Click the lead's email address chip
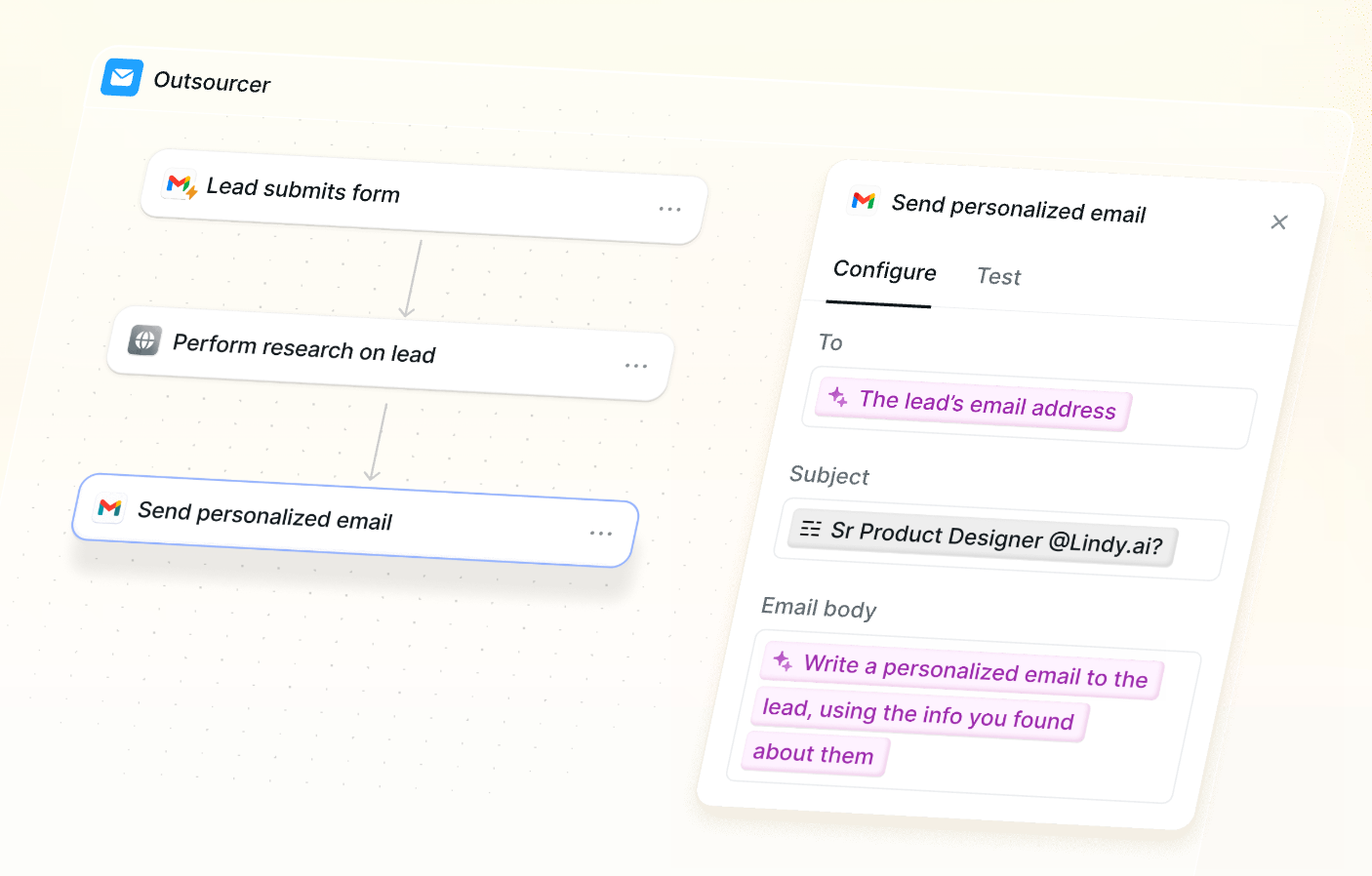The width and height of the screenshot is (1372, 876). 986,404
